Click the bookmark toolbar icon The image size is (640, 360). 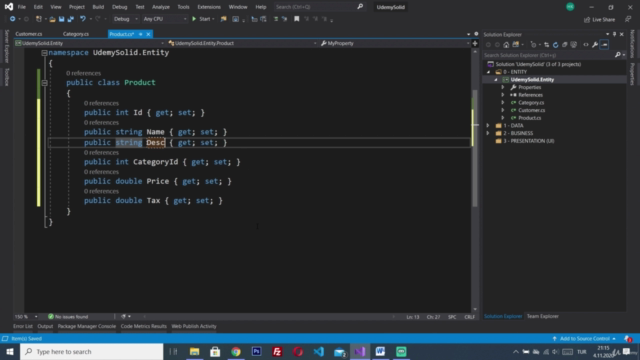297,19
